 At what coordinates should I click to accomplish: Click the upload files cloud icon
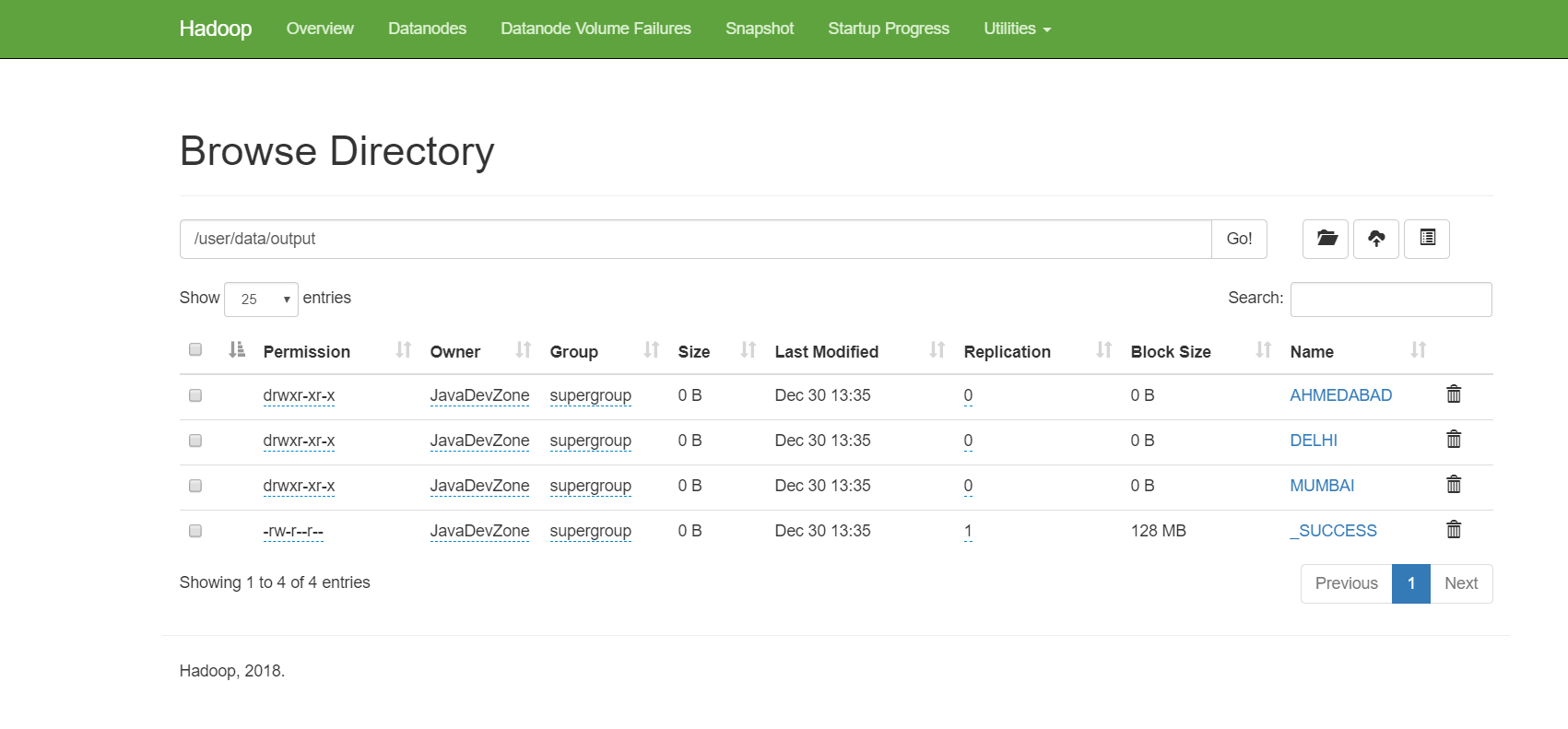(x=1375, y=239)
